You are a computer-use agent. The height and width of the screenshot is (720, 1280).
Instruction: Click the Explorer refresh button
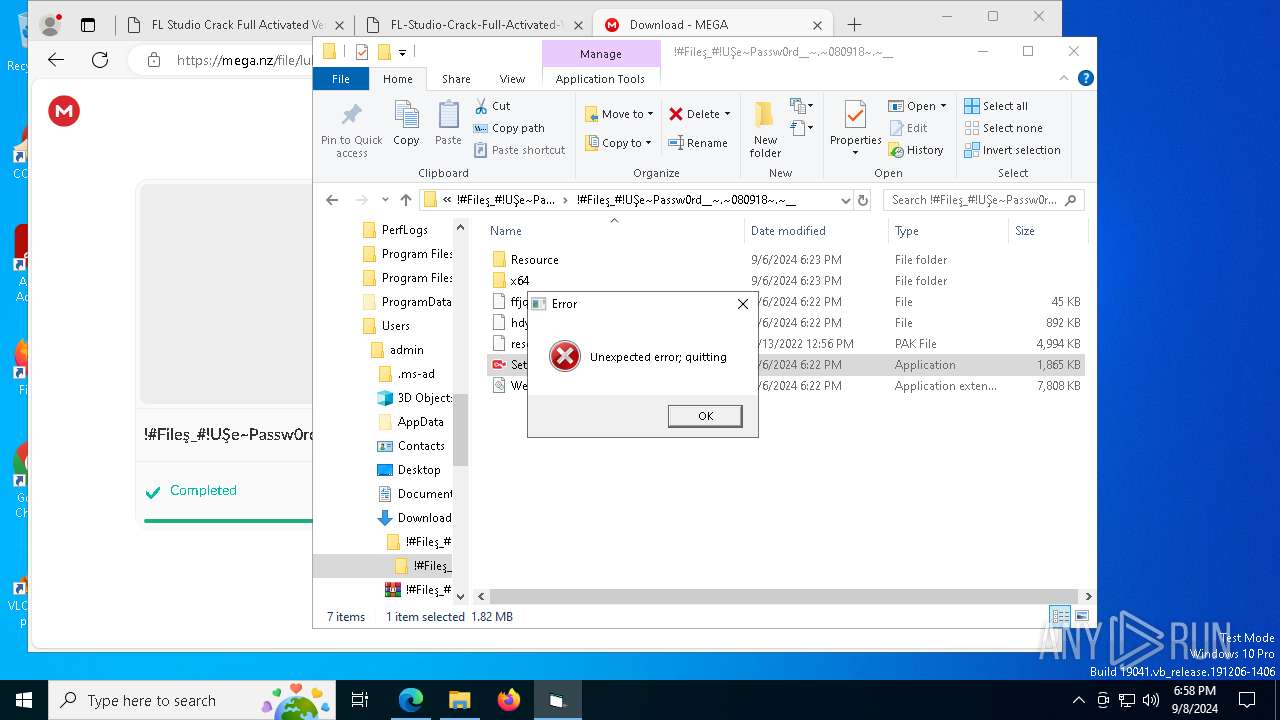click(x=863, y=200)
